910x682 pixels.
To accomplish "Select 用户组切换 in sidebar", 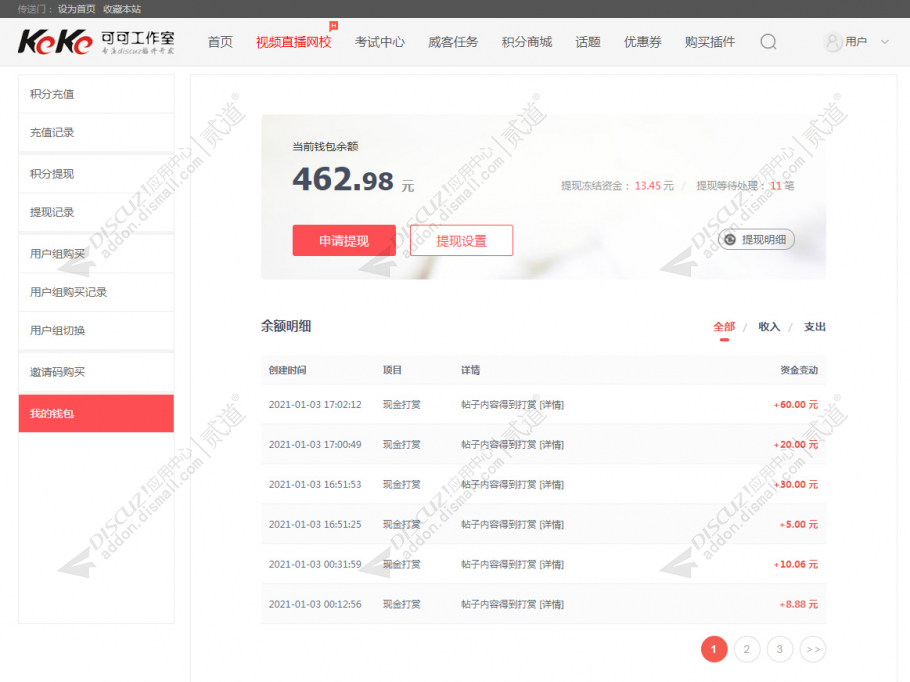I will [96, 330].
